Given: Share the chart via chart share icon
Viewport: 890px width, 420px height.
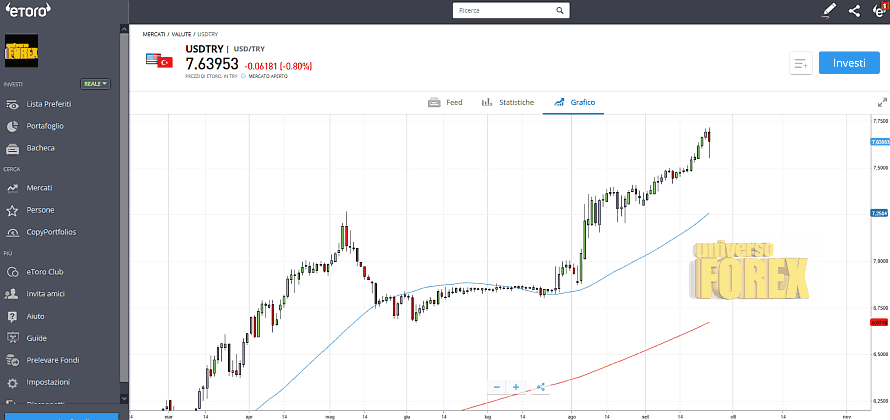Looking at the screenshot, I should [x=540, y=387].
